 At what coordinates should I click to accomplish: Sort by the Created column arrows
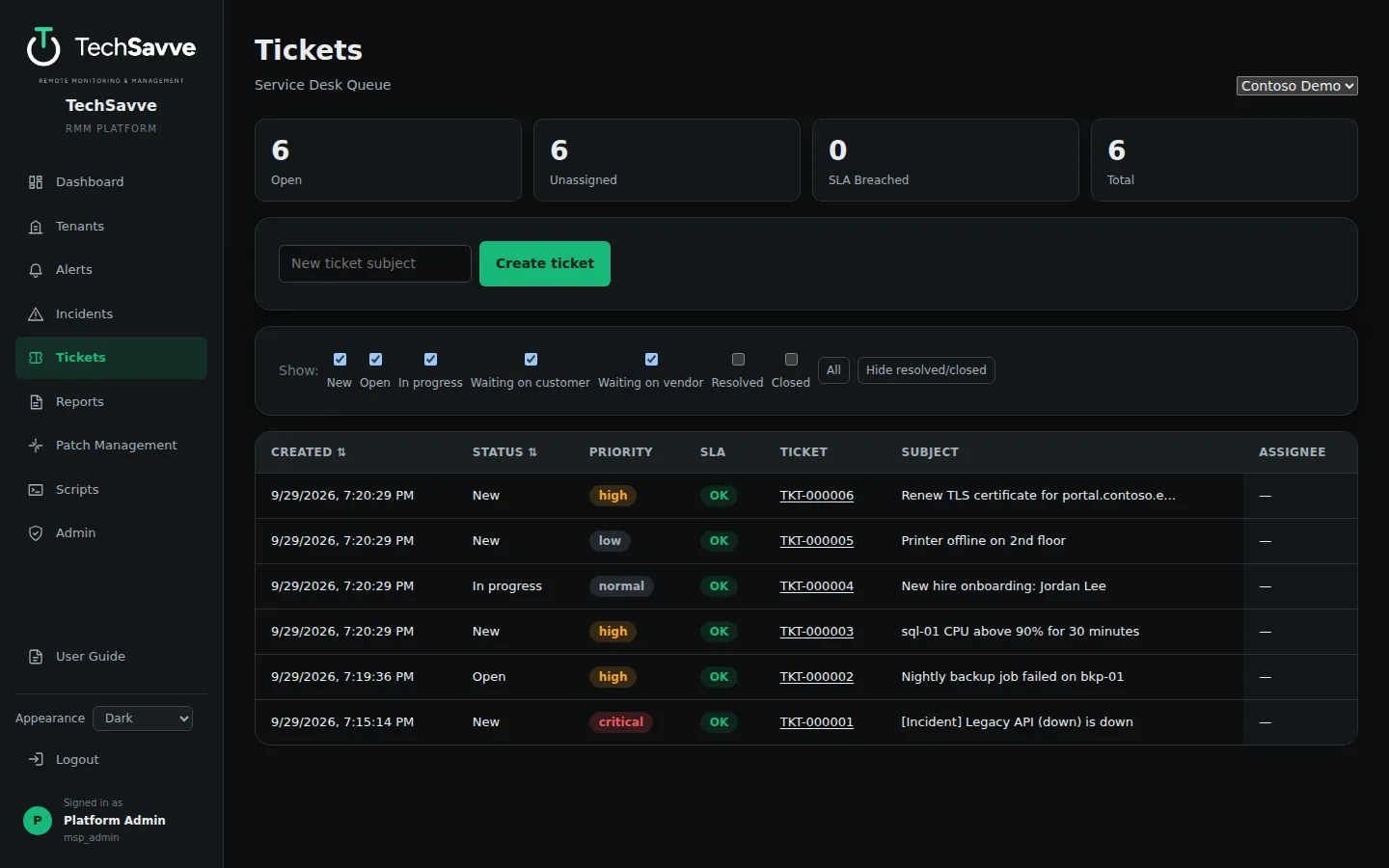click(341, 452)
